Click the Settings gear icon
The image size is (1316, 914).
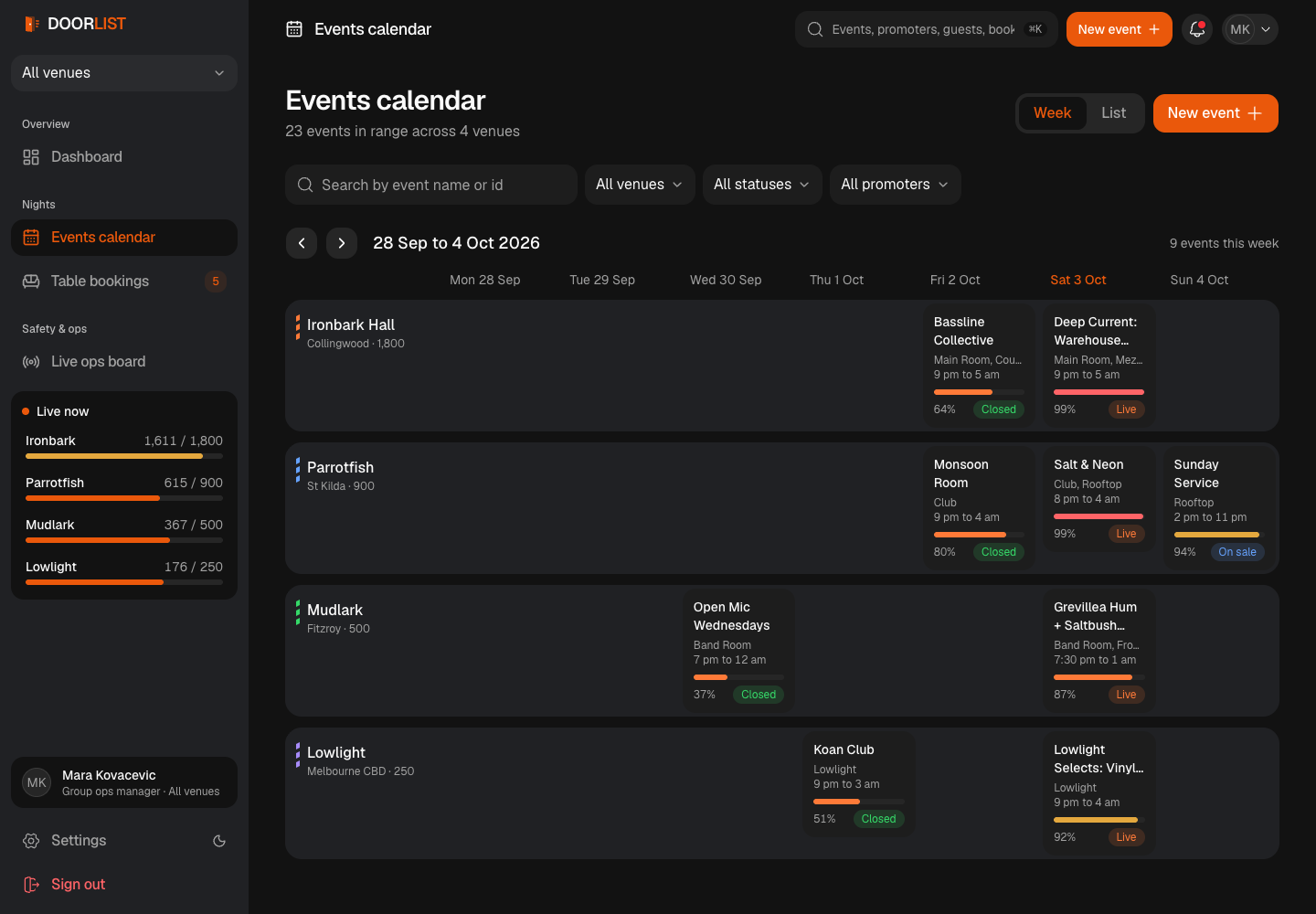click(x=31, y=841)
